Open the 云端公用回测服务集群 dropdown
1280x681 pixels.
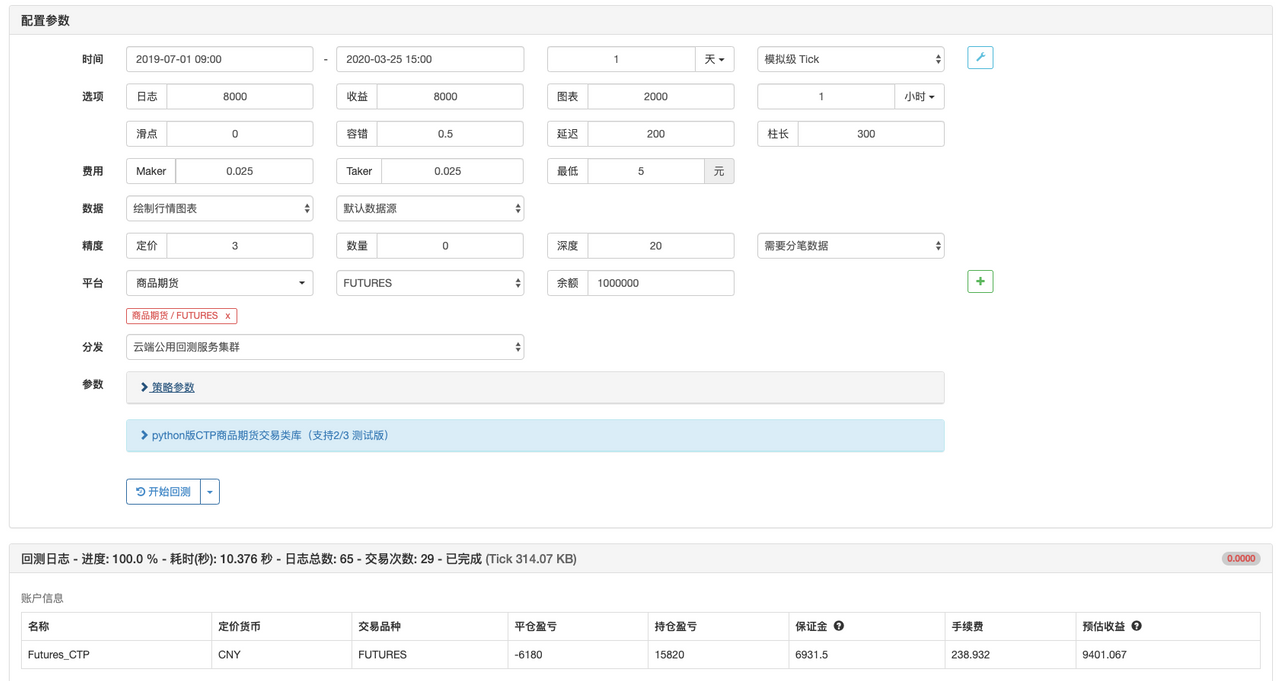[x=325, y=347]
